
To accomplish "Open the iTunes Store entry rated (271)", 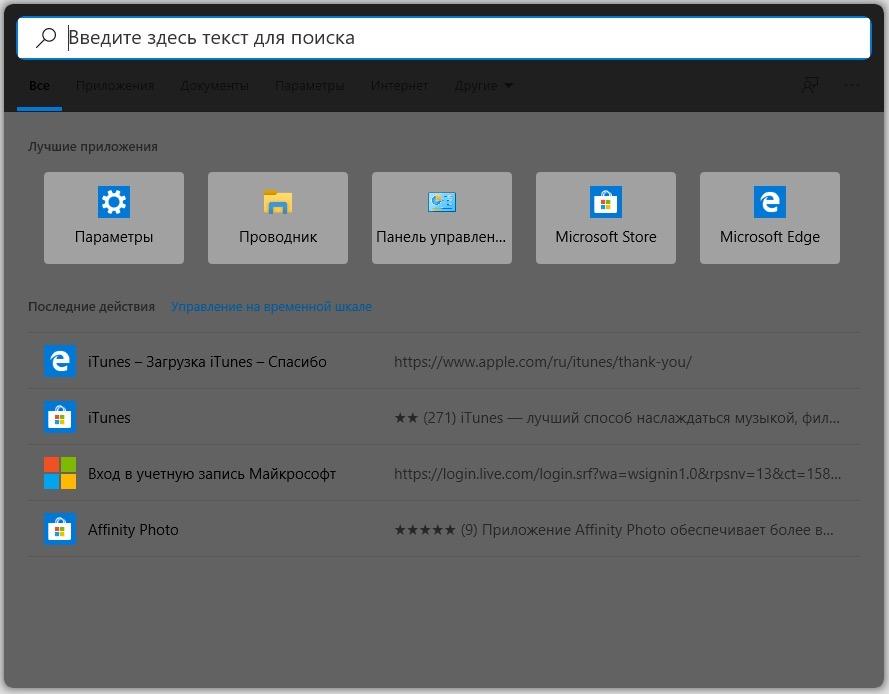I will tap(444, 417).
